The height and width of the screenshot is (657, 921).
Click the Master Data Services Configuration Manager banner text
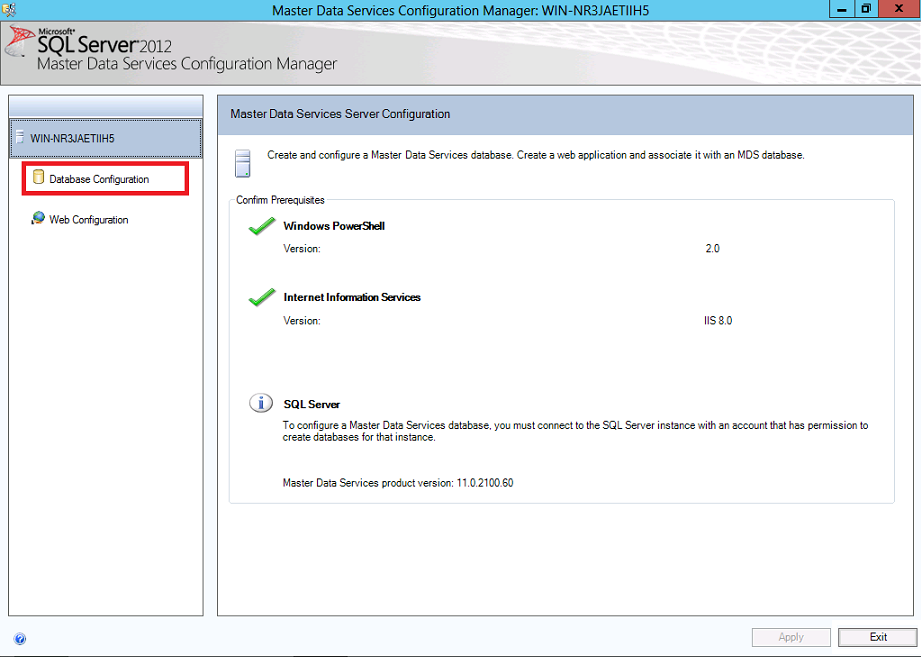pyautogui.click(x=187, y=64)
